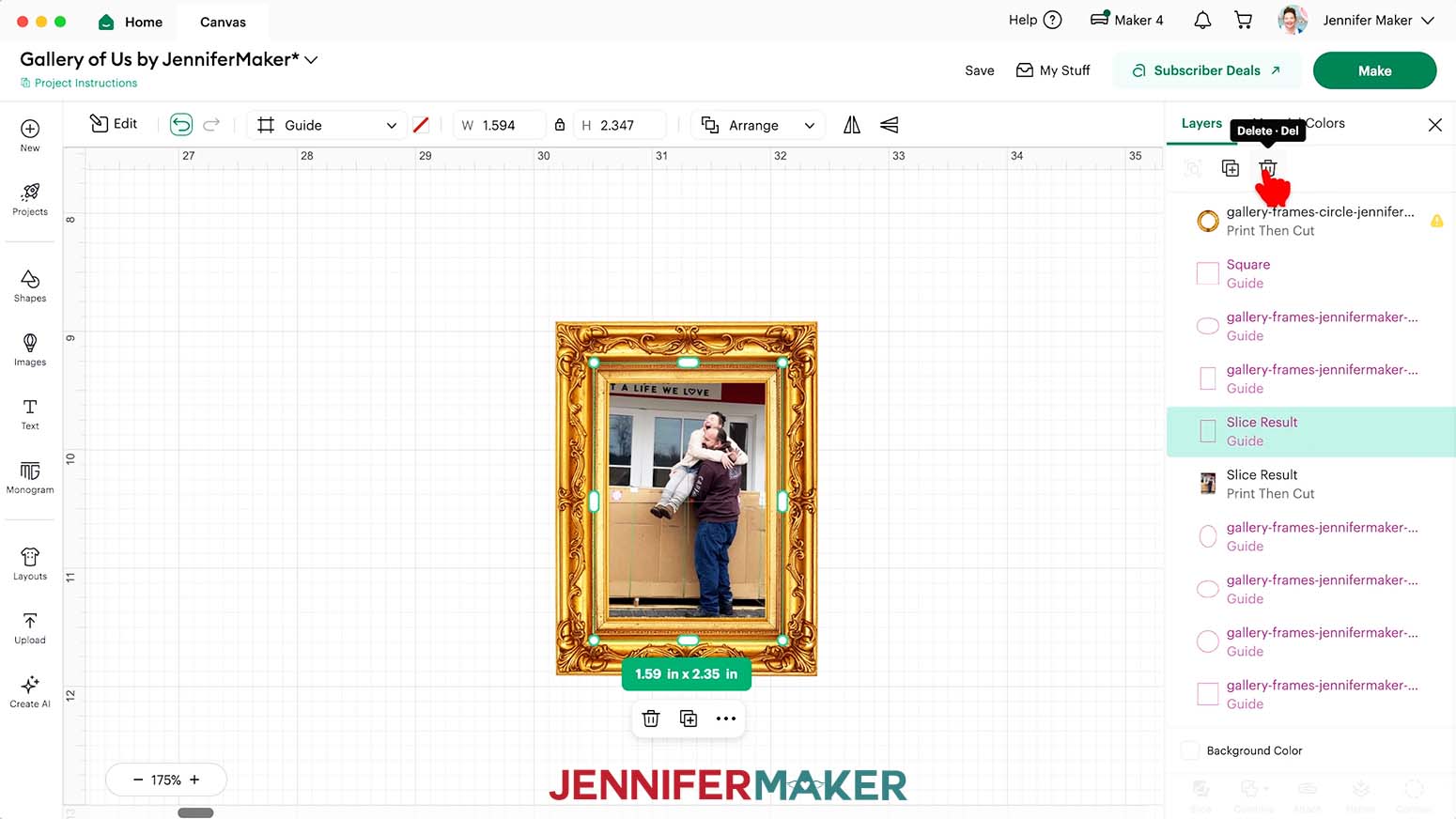Open the shopping cart
Viewport: 1456px width, 819px height.
[1244, 20]
